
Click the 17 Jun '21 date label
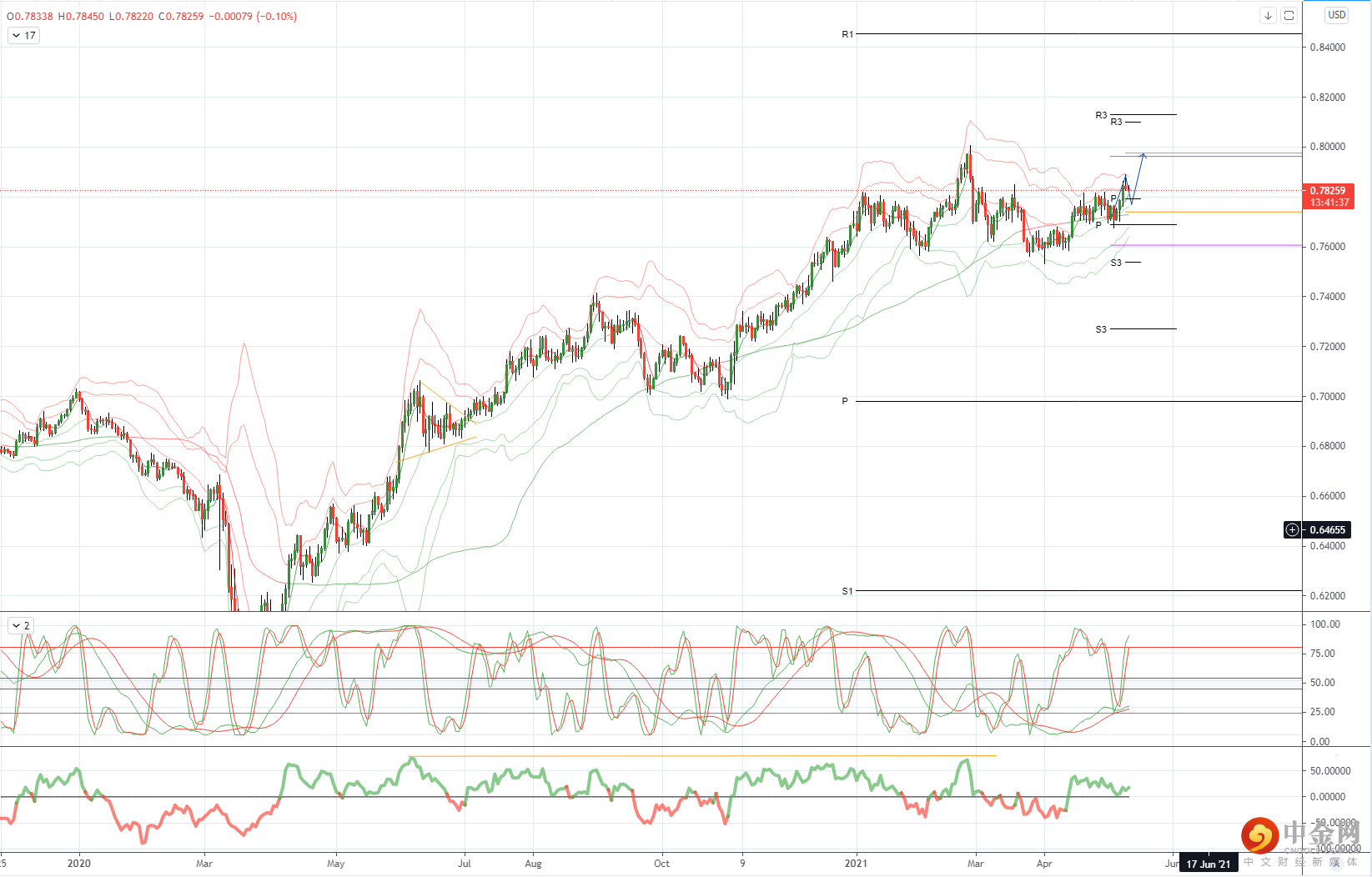click(x=1209, y=864)
